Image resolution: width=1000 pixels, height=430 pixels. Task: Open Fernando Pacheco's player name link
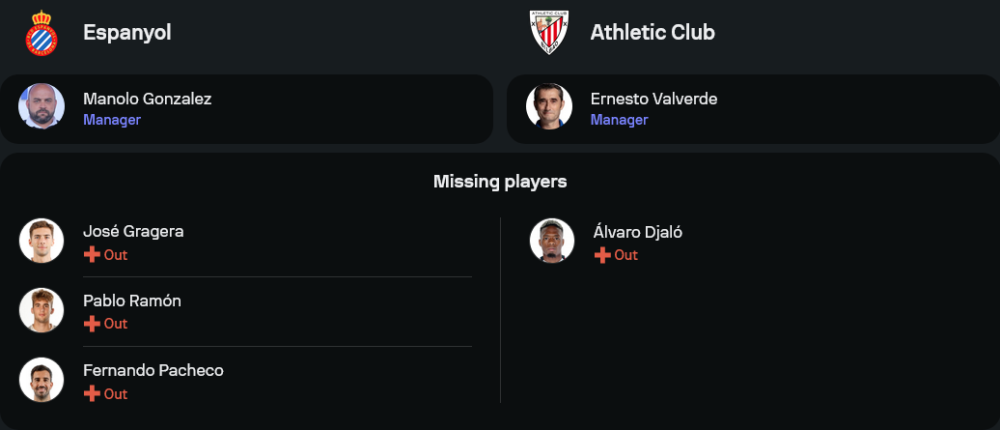(x=153, y=370)
